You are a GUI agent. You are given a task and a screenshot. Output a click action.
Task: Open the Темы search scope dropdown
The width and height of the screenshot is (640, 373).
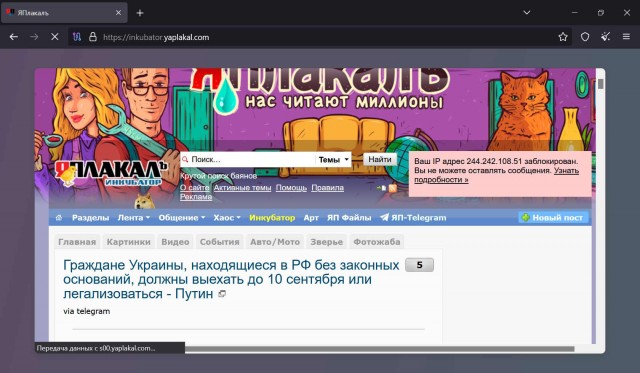tap(333, 160)
